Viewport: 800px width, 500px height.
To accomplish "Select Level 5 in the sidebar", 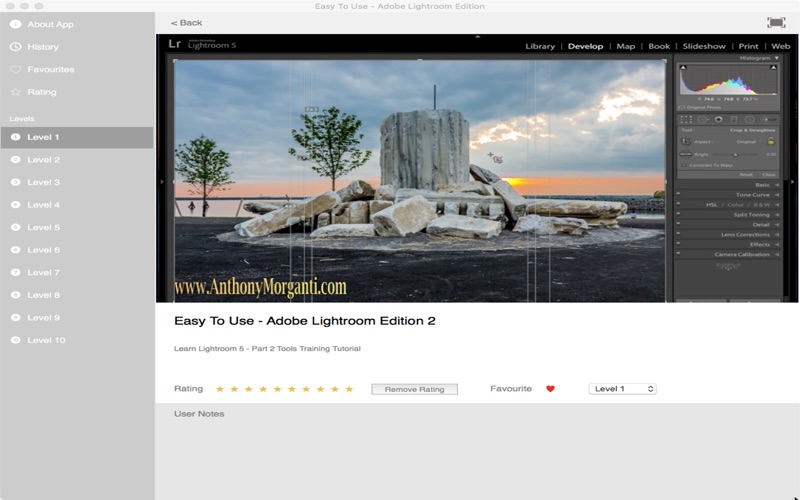I will [77, 227].
